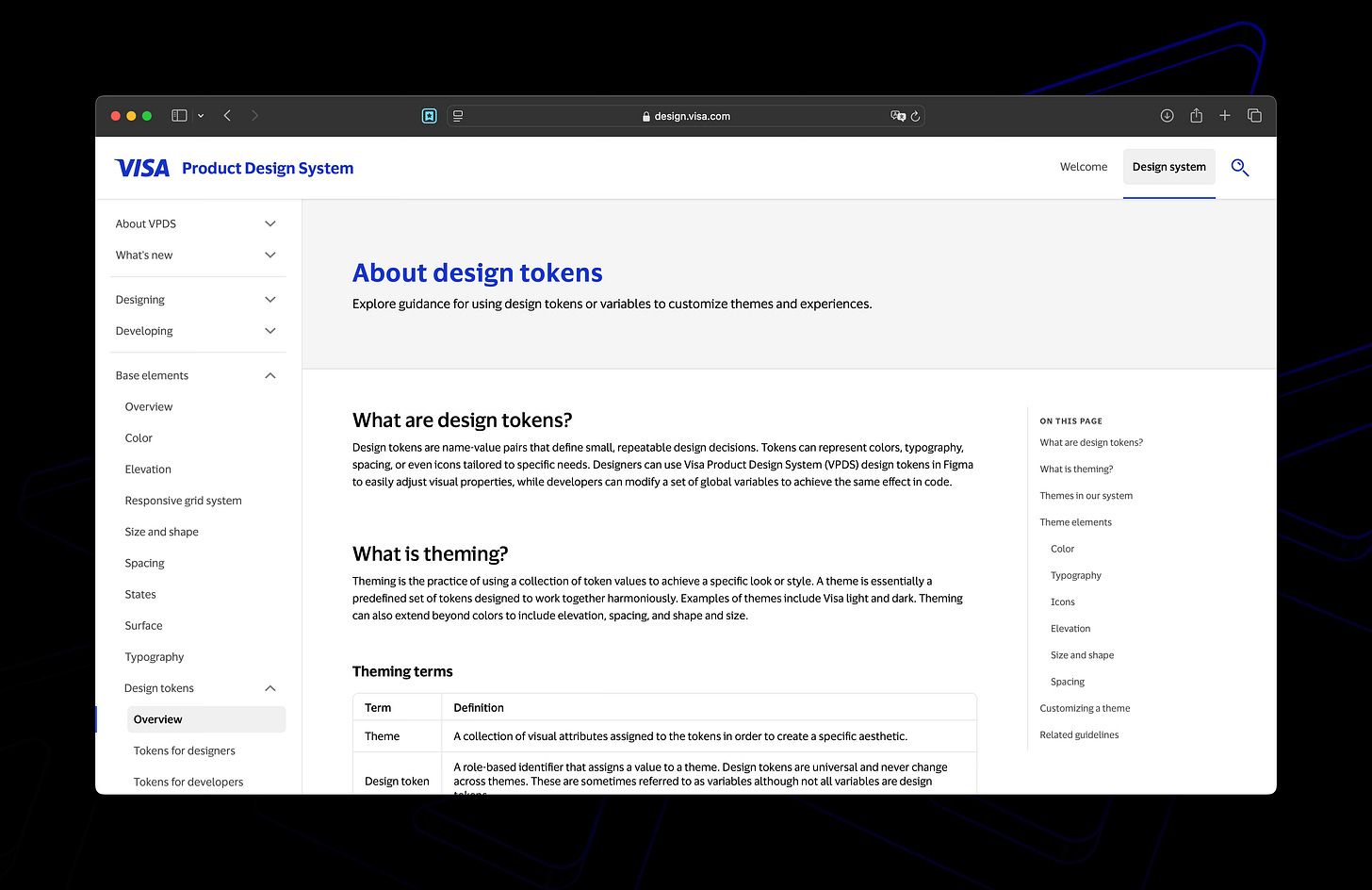
Task: Jump to Typography in On this page
Action: 1076,575
